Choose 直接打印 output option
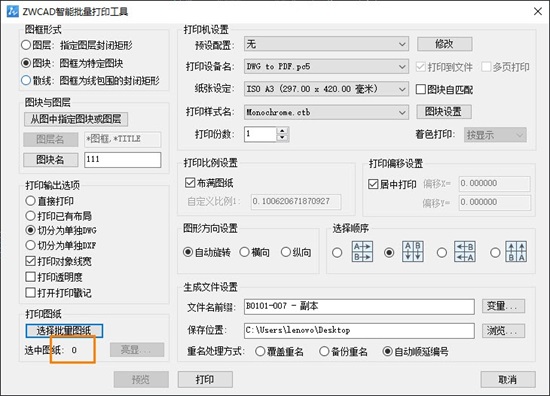 [x=31, y=201]
